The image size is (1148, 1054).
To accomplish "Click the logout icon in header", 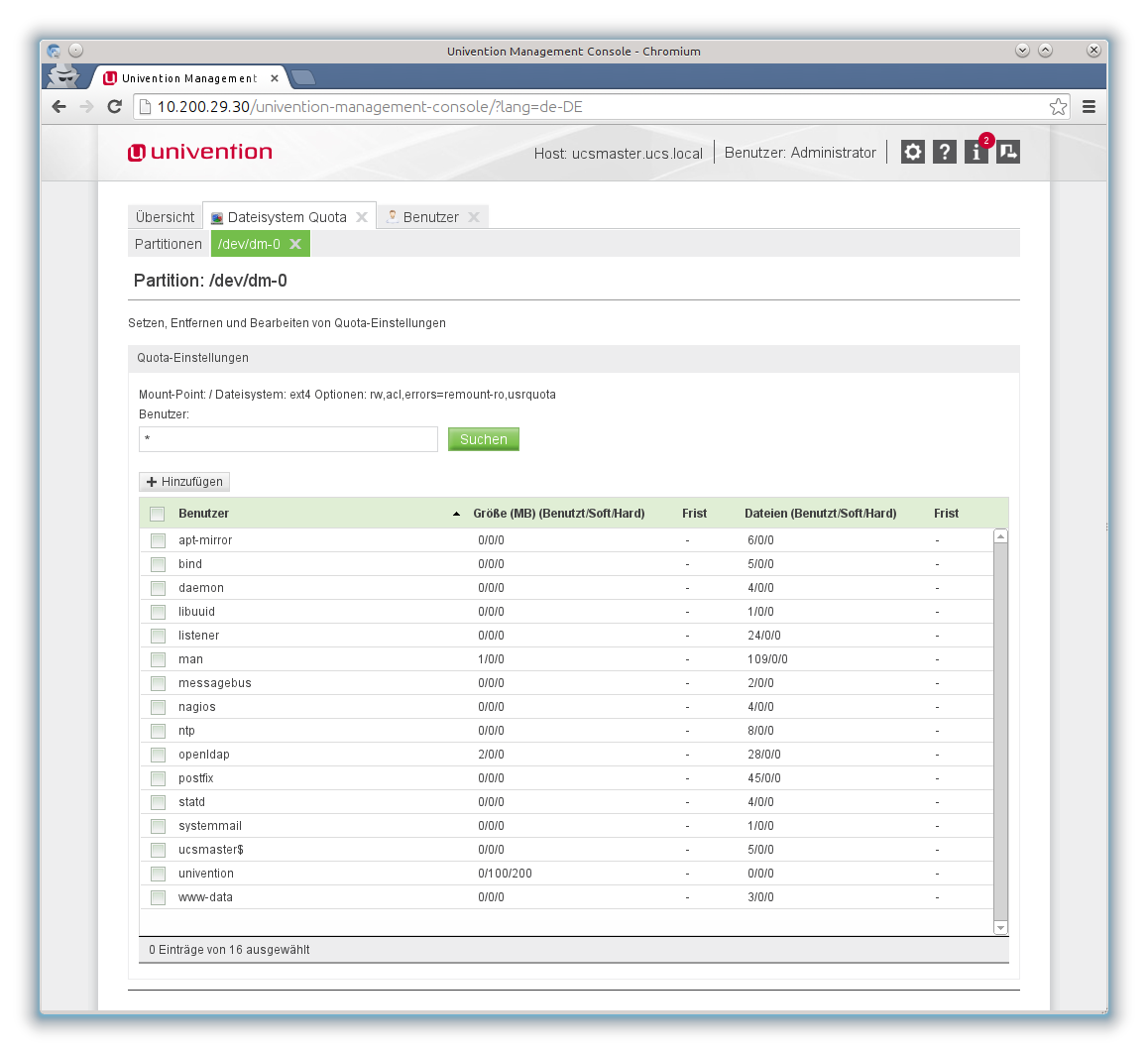I will (1008, 152).
